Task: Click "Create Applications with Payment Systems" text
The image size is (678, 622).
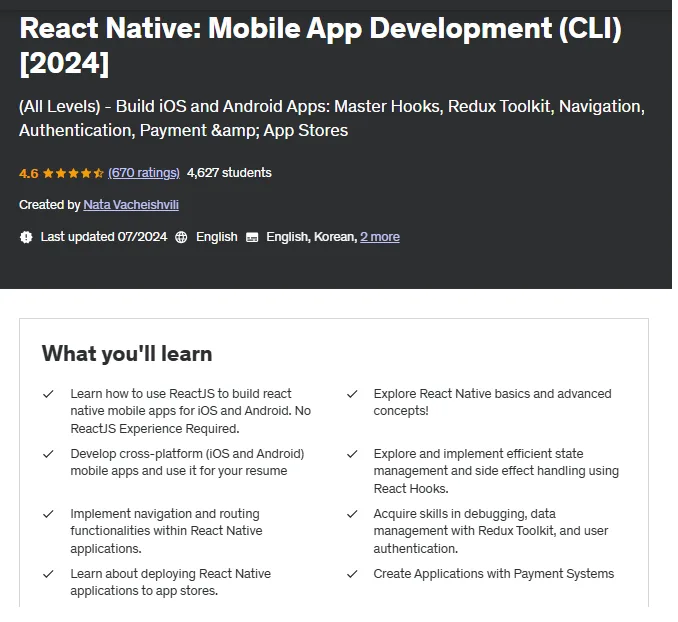Action: pos(494,574)
